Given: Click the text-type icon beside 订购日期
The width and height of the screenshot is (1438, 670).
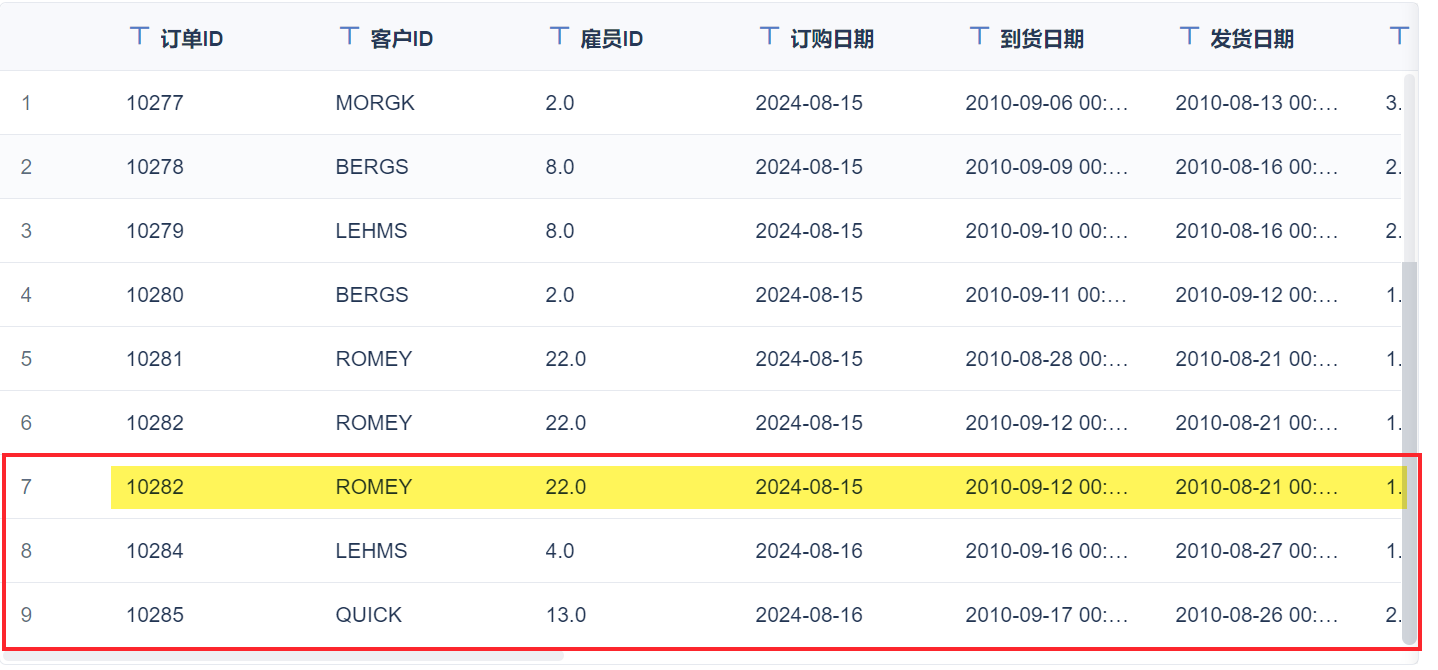Looking at the screenshot, I should coord(769,37).
